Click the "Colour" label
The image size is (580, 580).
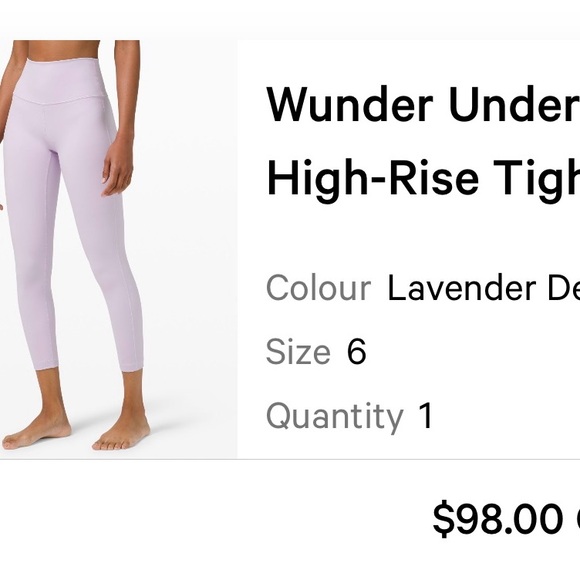point(318,288)
